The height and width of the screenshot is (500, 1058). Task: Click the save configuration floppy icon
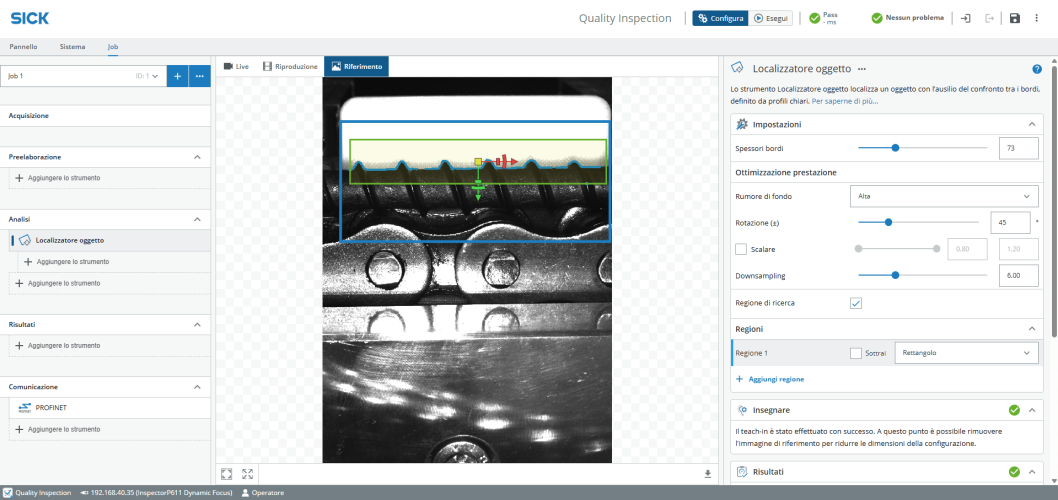[x=1015, y=18]
